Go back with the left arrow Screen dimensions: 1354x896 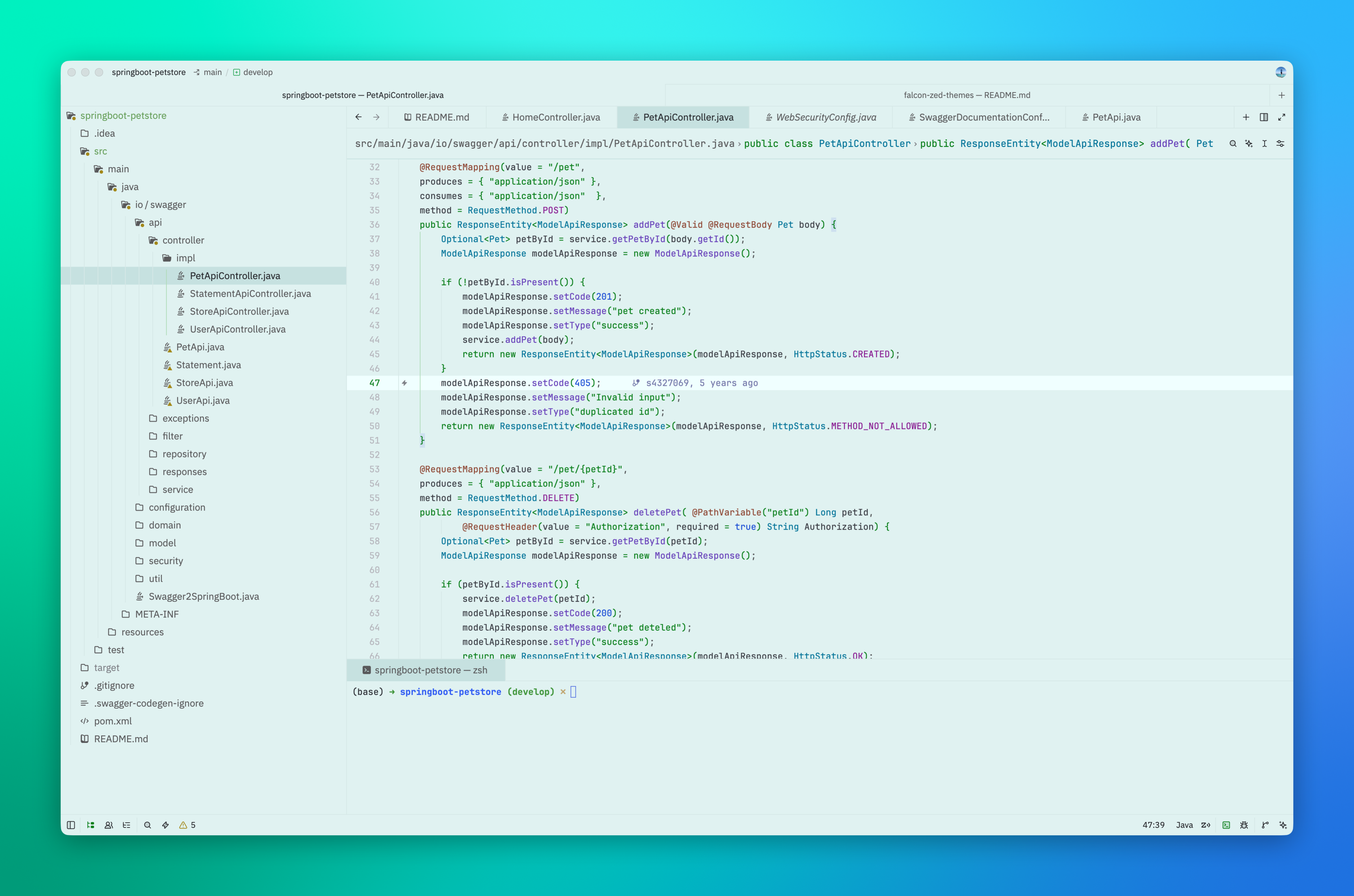(x=358, y=117)
